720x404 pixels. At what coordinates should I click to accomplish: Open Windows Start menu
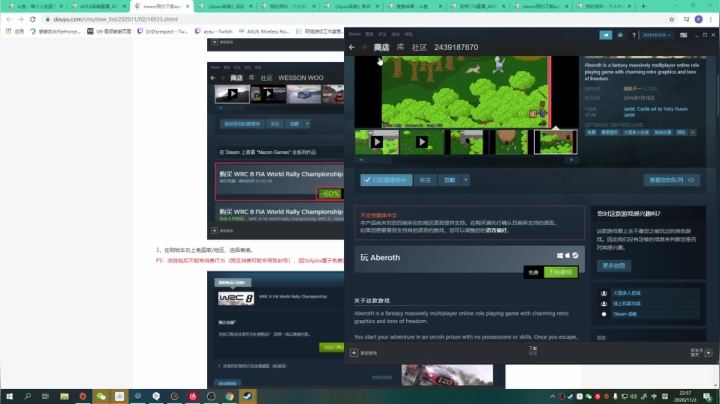9,396
